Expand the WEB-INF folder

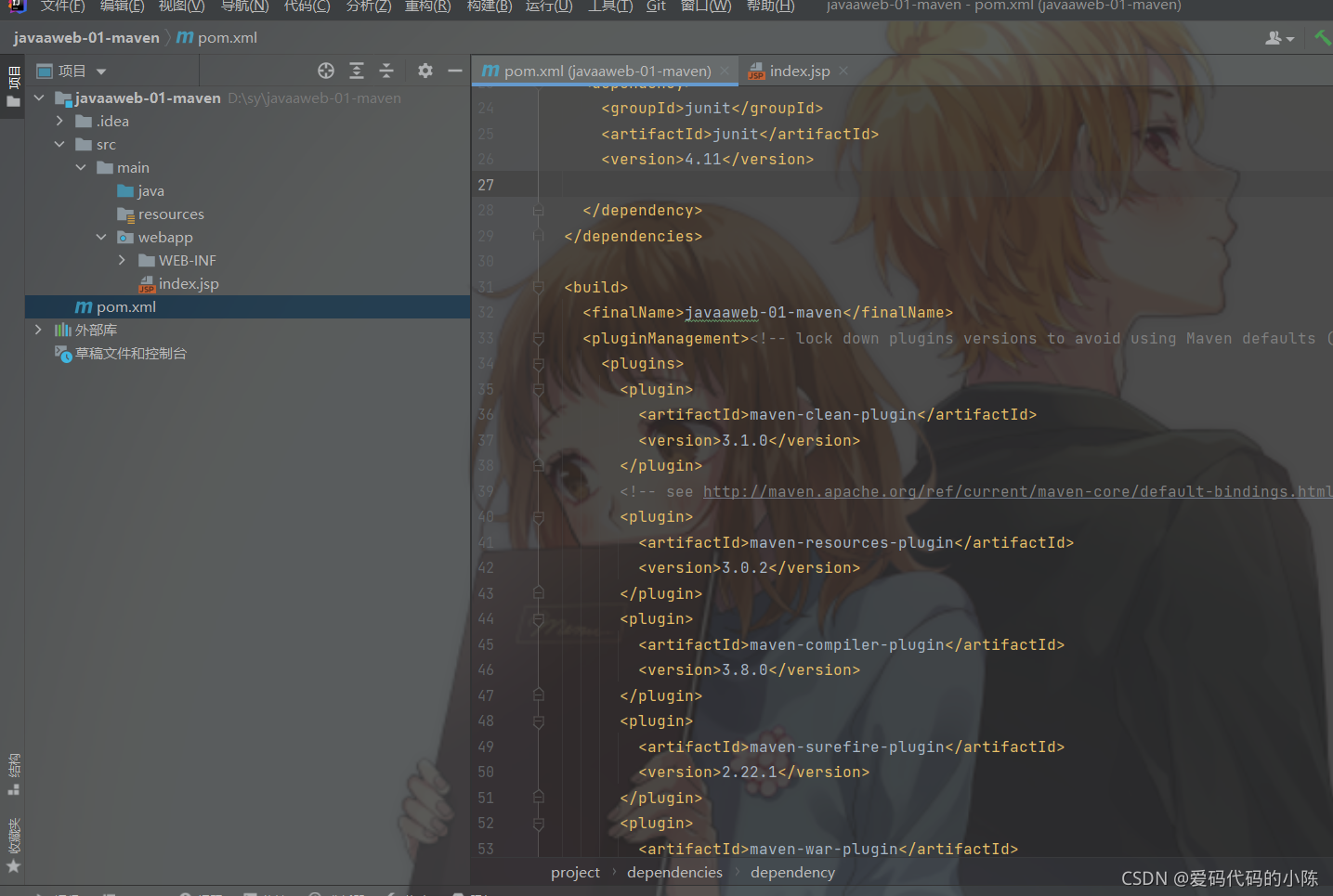(122, 260)
